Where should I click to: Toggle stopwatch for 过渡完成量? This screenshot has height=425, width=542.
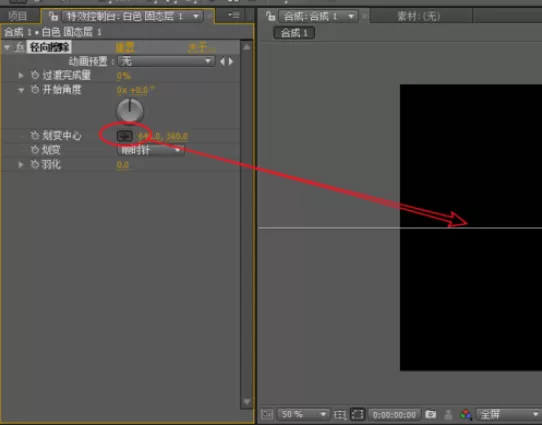coord(35,75)
